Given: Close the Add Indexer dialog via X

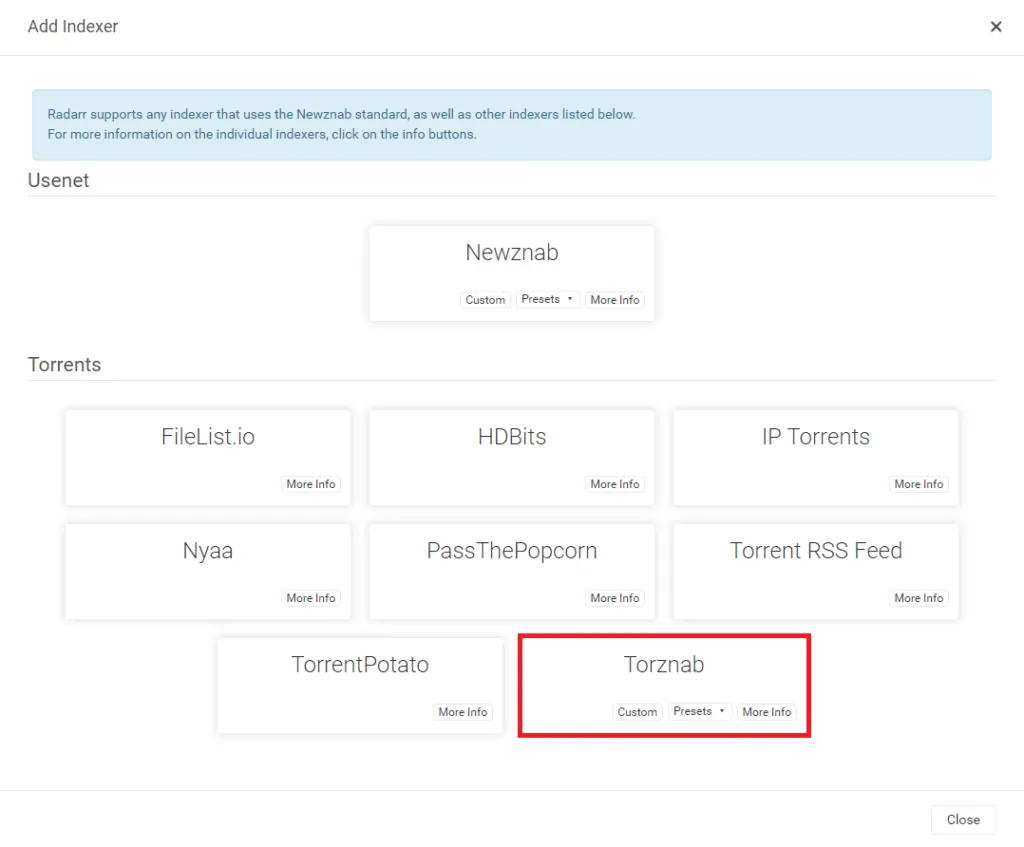Looking at the screenshot, I should click(x=996, y=26).
